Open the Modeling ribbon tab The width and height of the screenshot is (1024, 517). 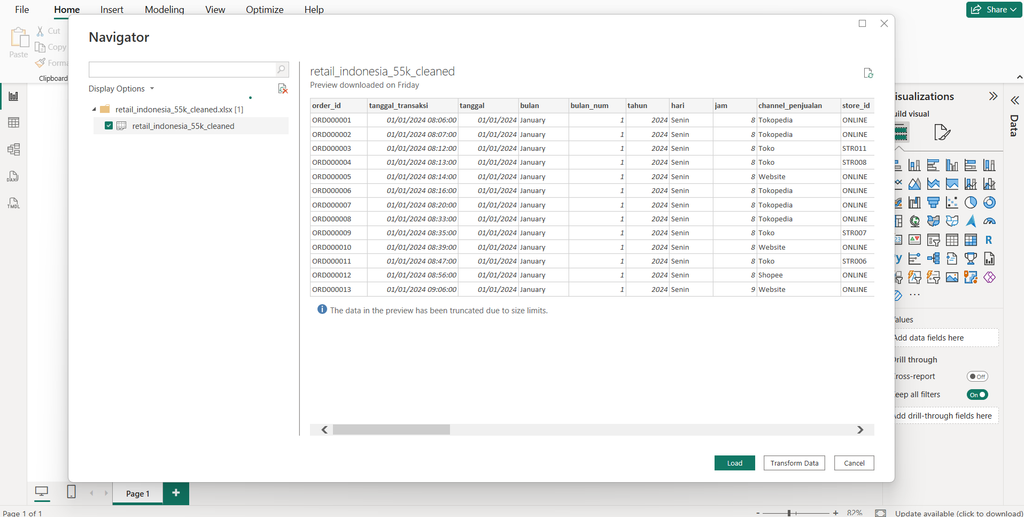tap(165, 10)
